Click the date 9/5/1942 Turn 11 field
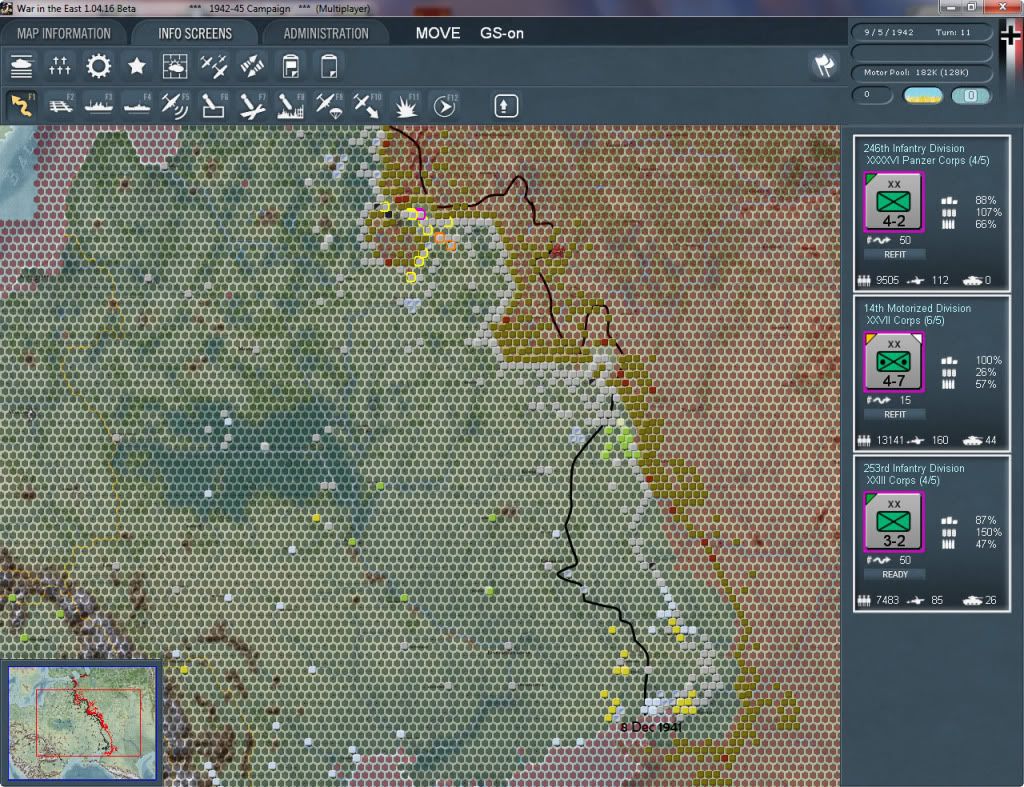This screenshot has width=1024, height=787. pos(921,32)
